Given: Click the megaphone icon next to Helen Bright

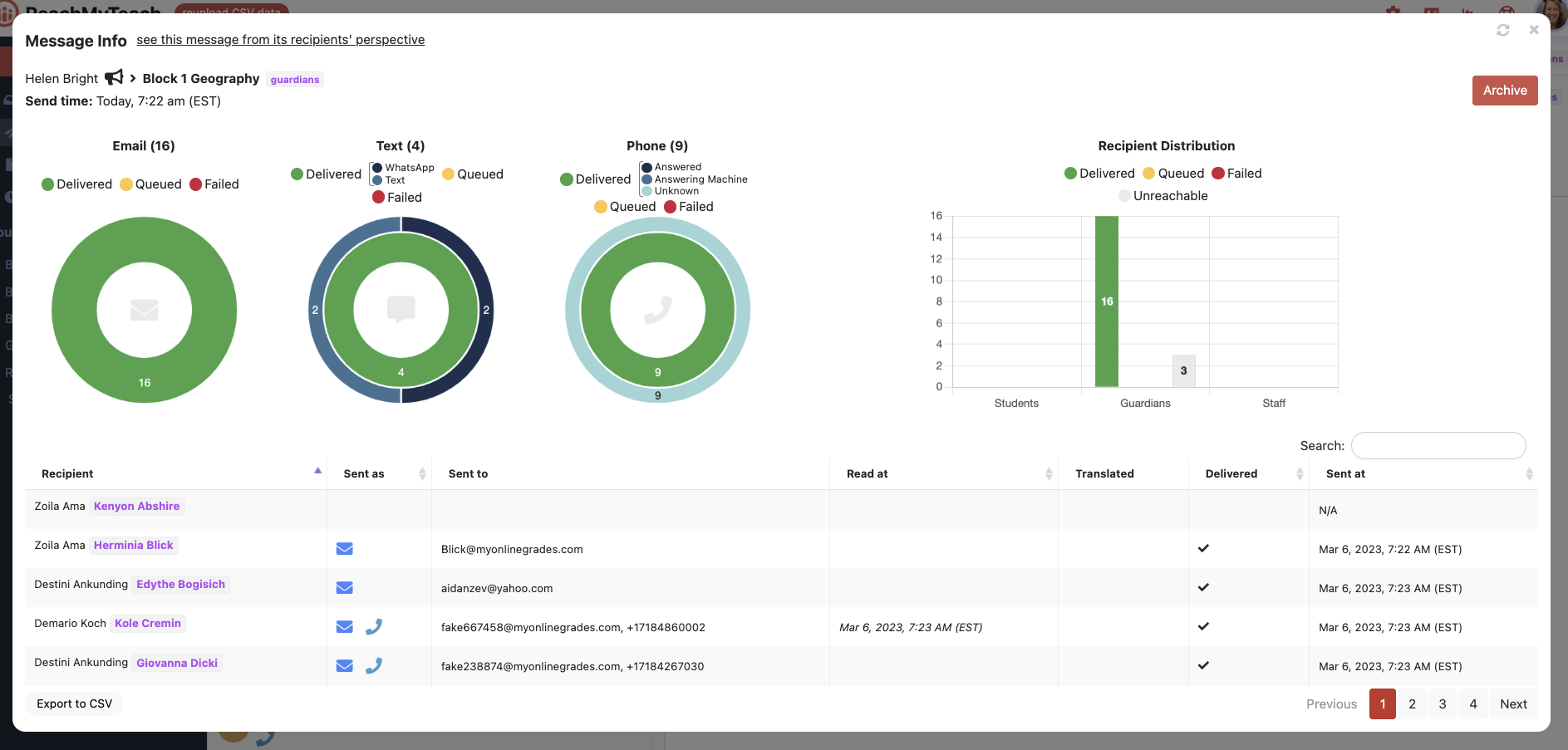Looking at the screenshot, I should [114, 77].
